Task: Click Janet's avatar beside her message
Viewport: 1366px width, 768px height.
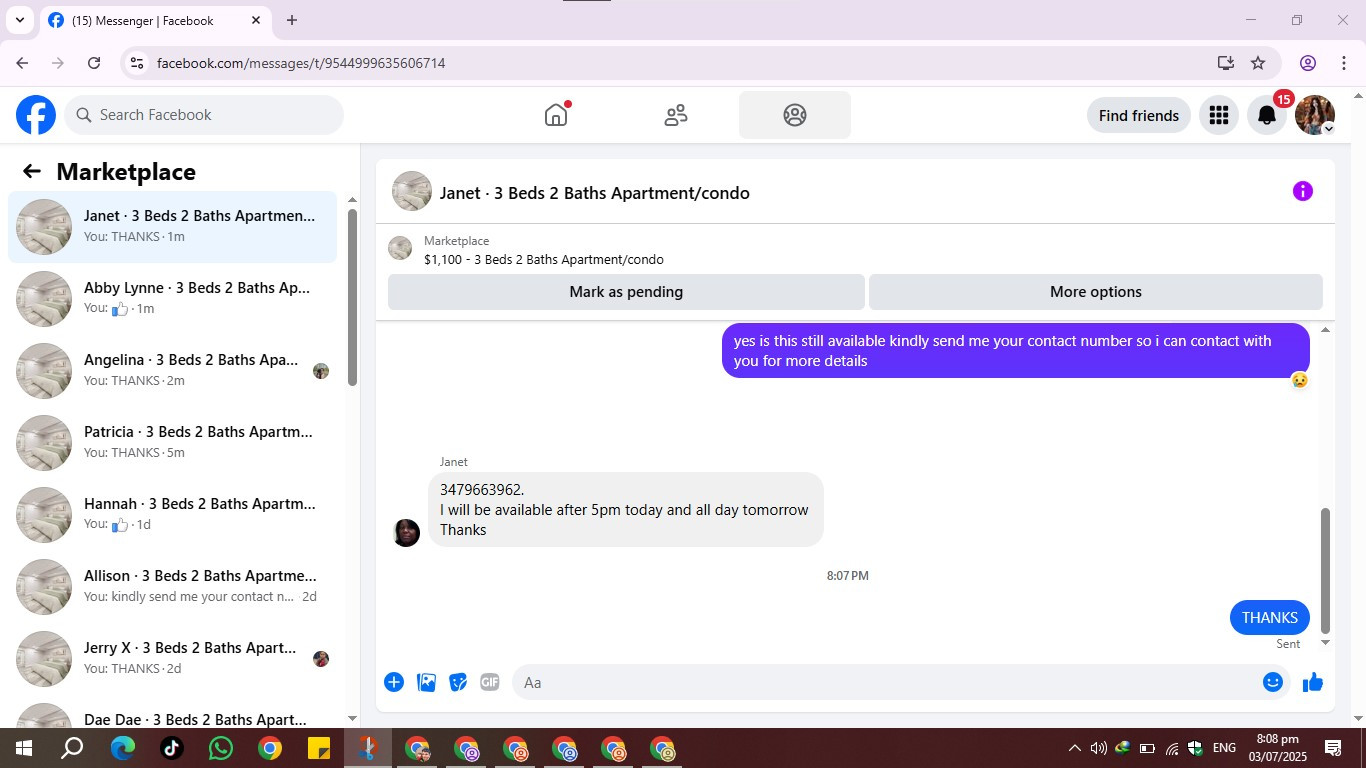Action: [407, 533]
